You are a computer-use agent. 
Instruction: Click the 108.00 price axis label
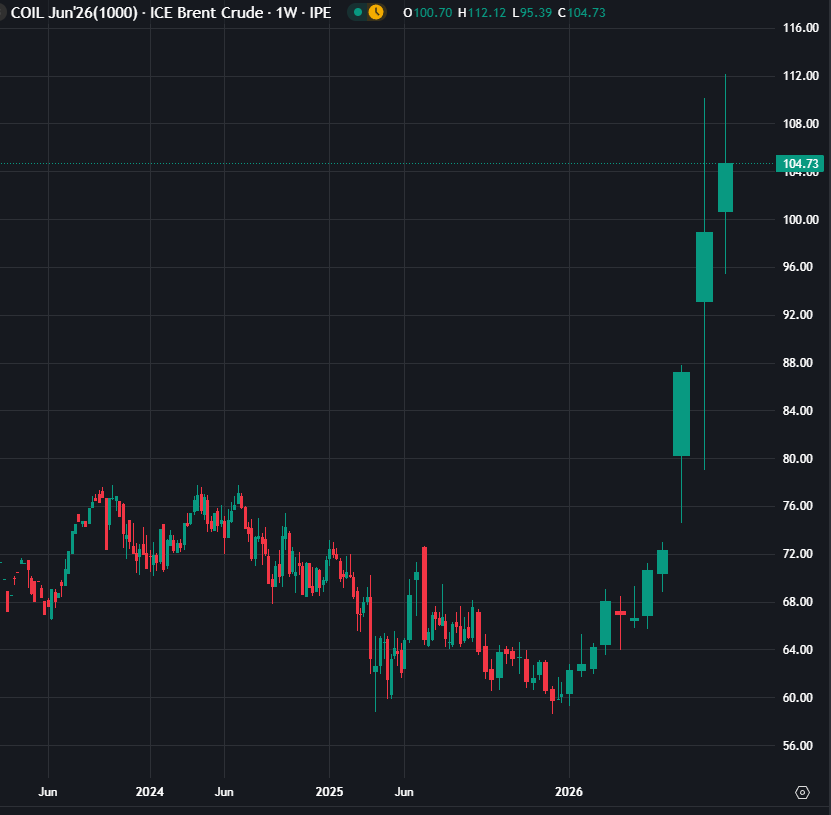(x=801, y=123)
